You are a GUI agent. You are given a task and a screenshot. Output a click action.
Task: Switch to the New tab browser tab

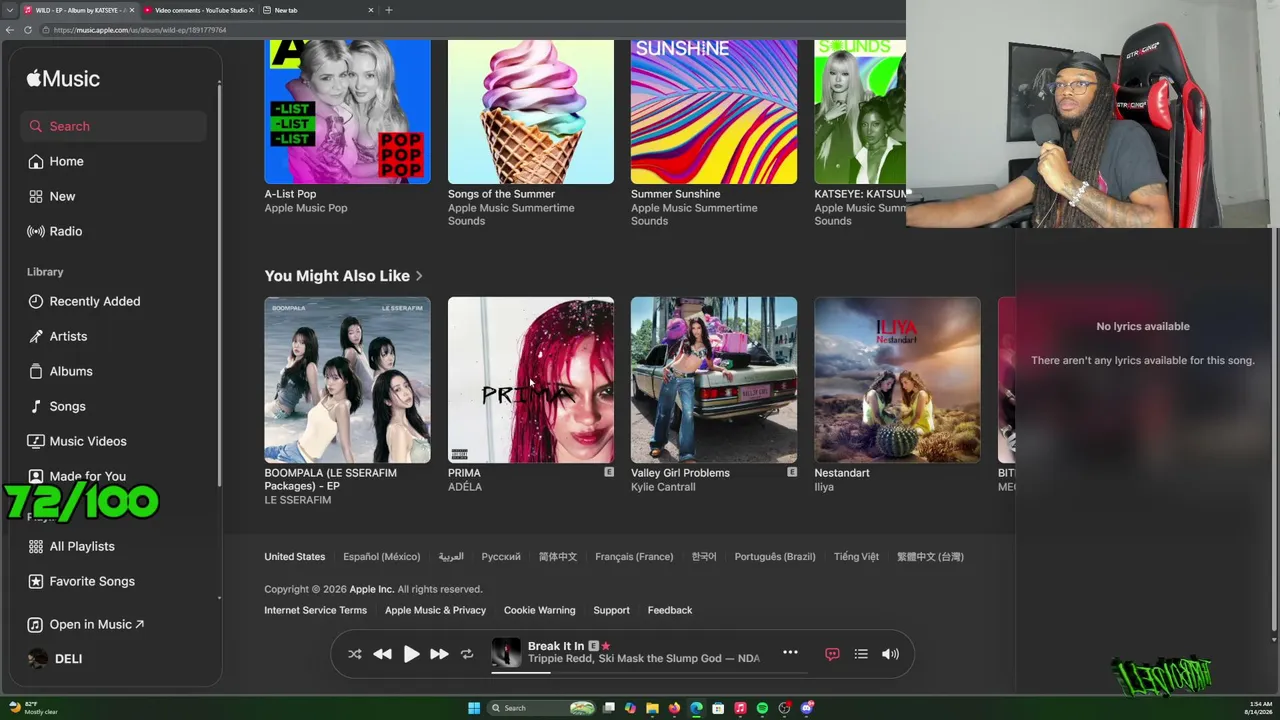click(x=318, y=10)
